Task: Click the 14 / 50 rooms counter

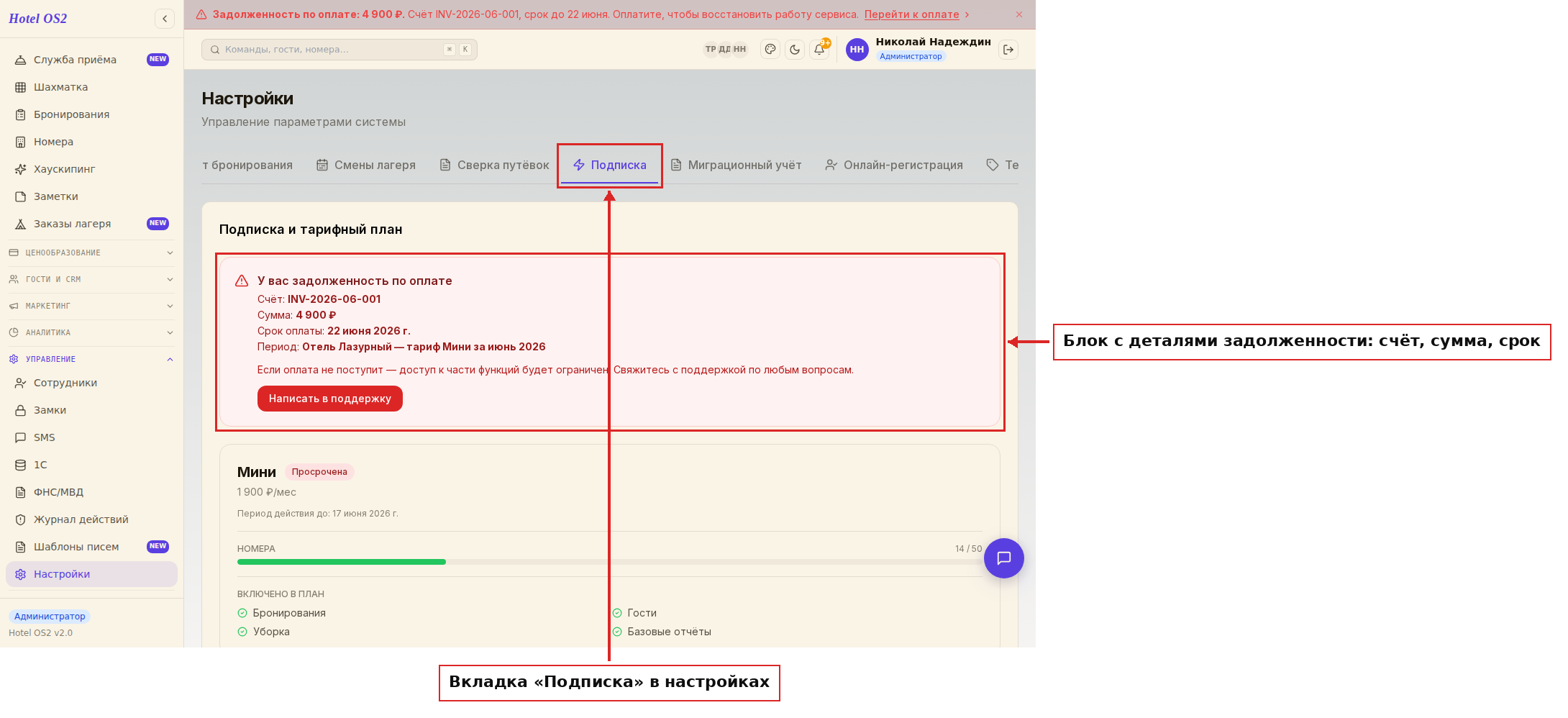Action: [x=968, y=549]
